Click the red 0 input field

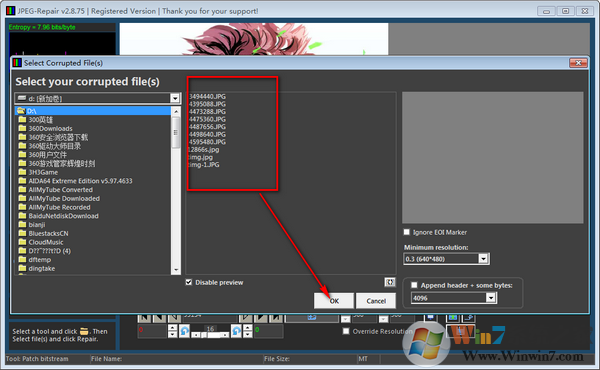pyautogui.click(x=152, y=331)
